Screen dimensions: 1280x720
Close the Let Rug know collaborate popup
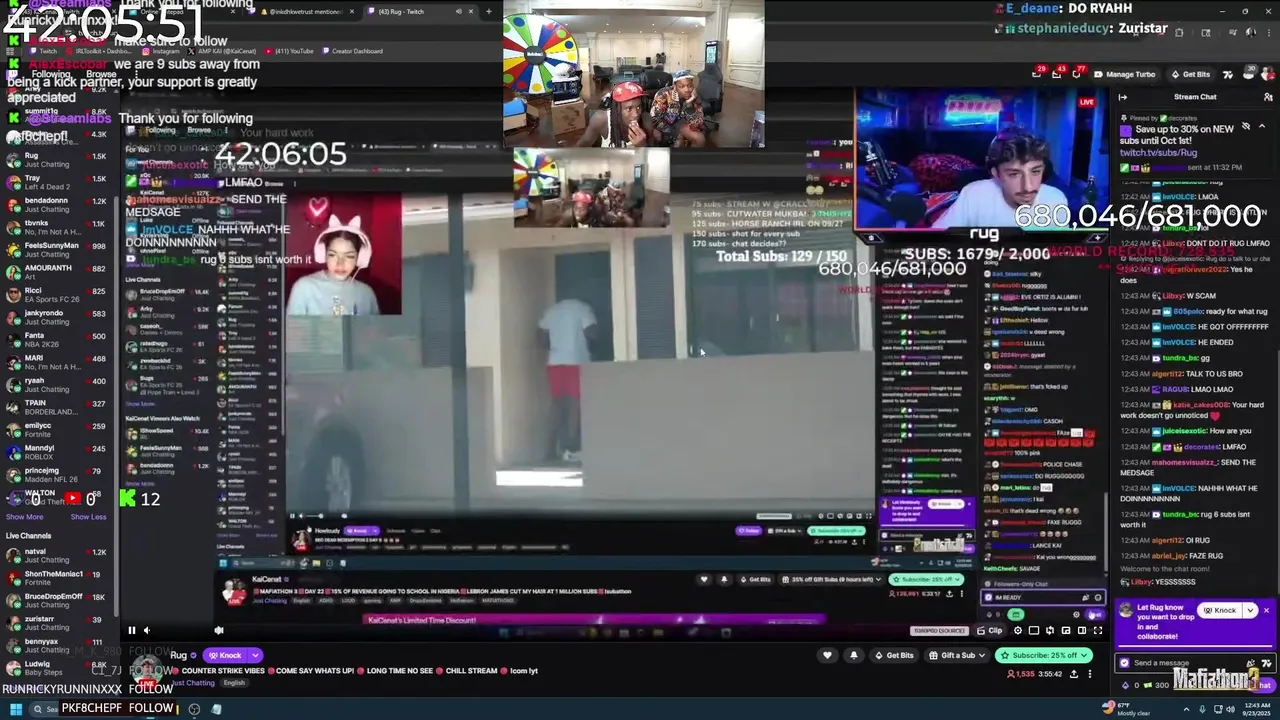(x=1265, y=610)
